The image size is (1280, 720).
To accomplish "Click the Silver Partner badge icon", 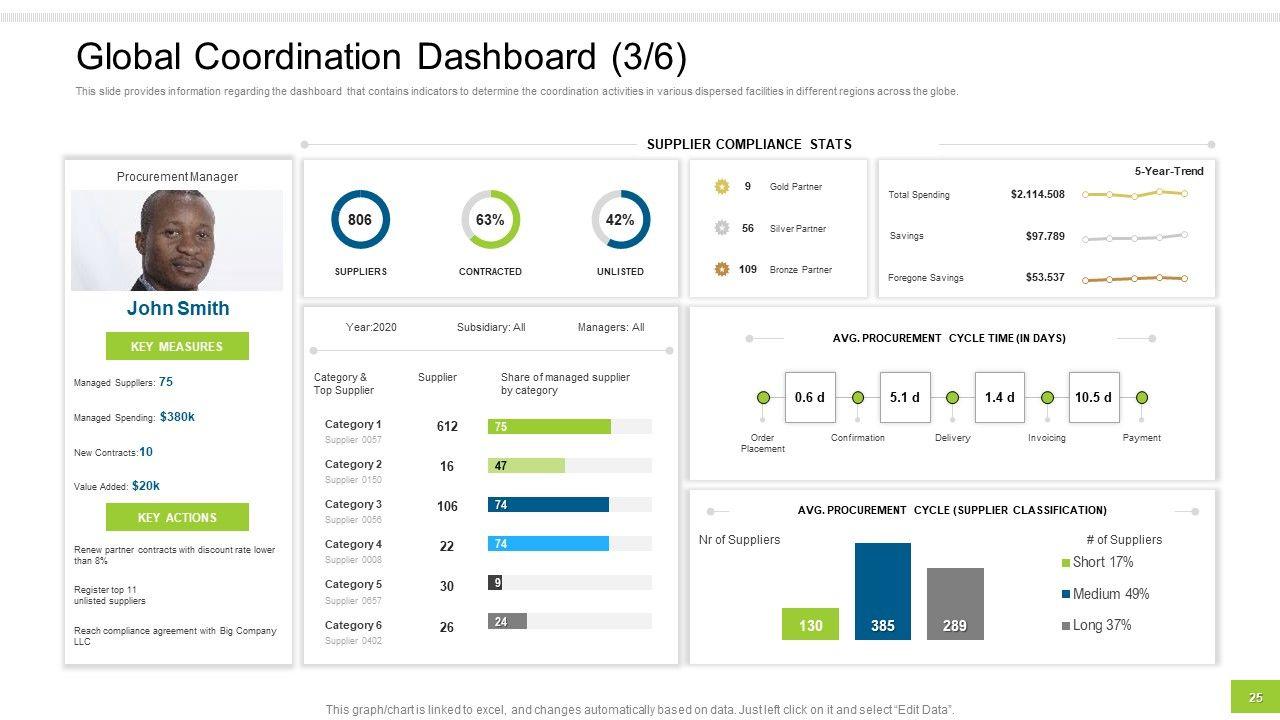I will 722,228.
